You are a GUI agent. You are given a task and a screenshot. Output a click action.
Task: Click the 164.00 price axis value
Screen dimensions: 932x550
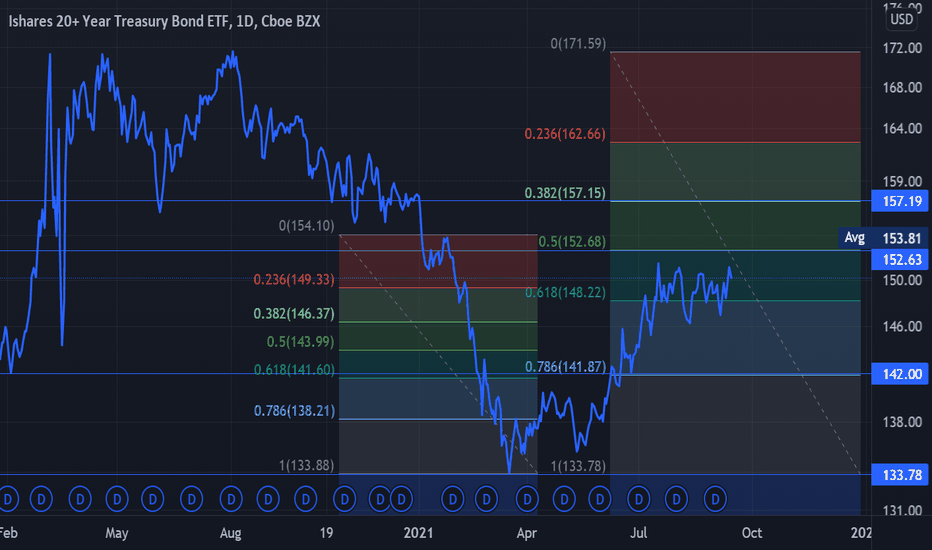pos(902,128)
